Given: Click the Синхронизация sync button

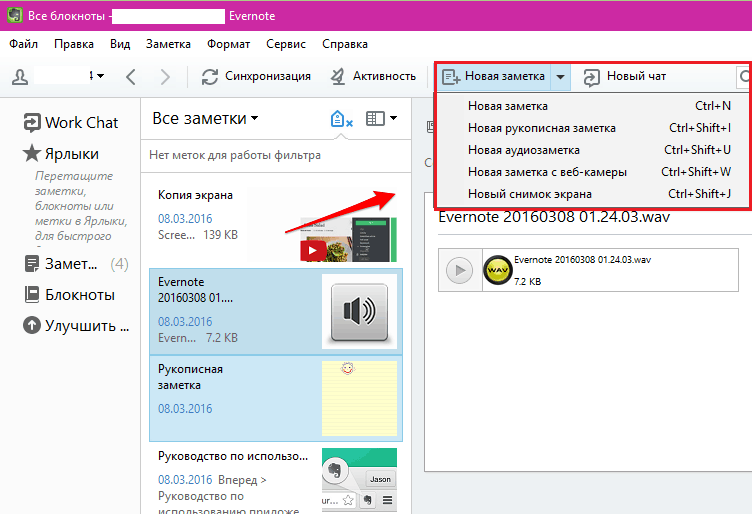Looking at the screenshot, I should [x=256, y=76].
